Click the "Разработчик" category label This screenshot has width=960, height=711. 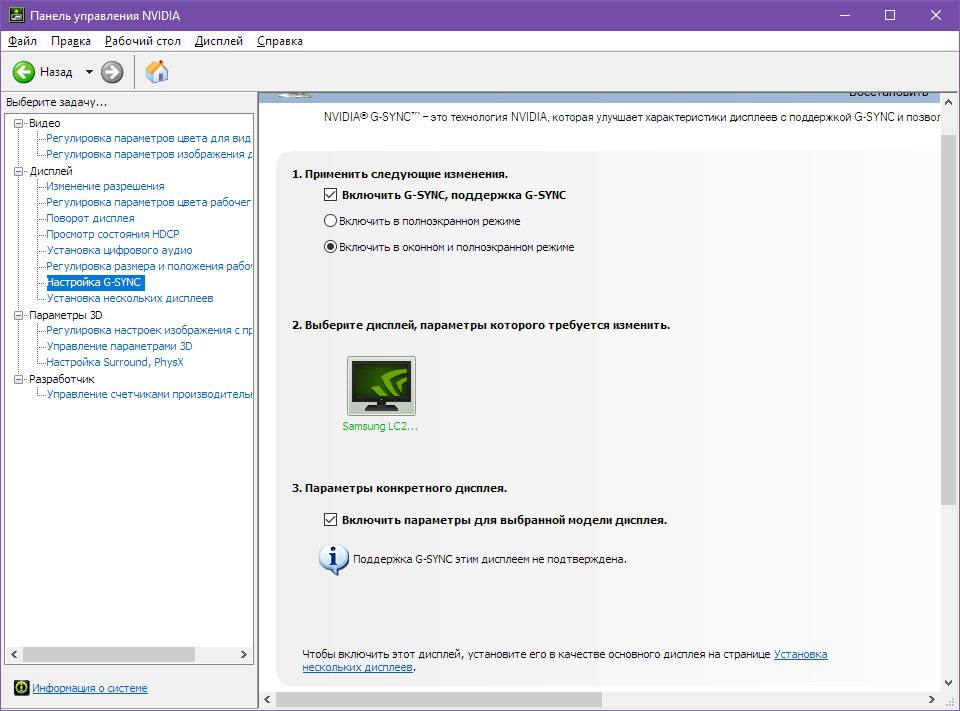click(x=62, y=379)
